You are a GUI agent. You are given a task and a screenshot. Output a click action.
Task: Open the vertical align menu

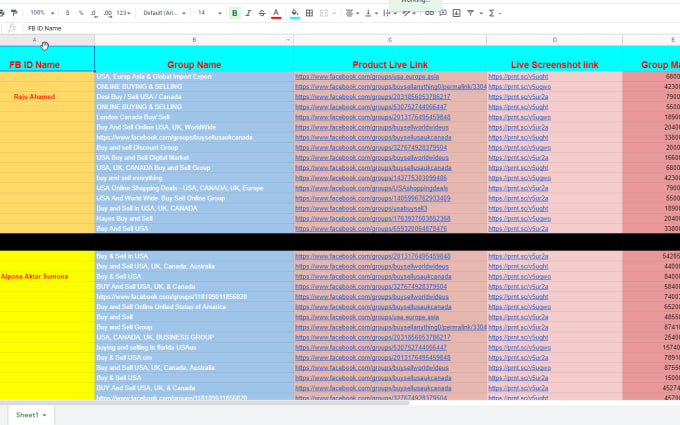tap(371, 13)
